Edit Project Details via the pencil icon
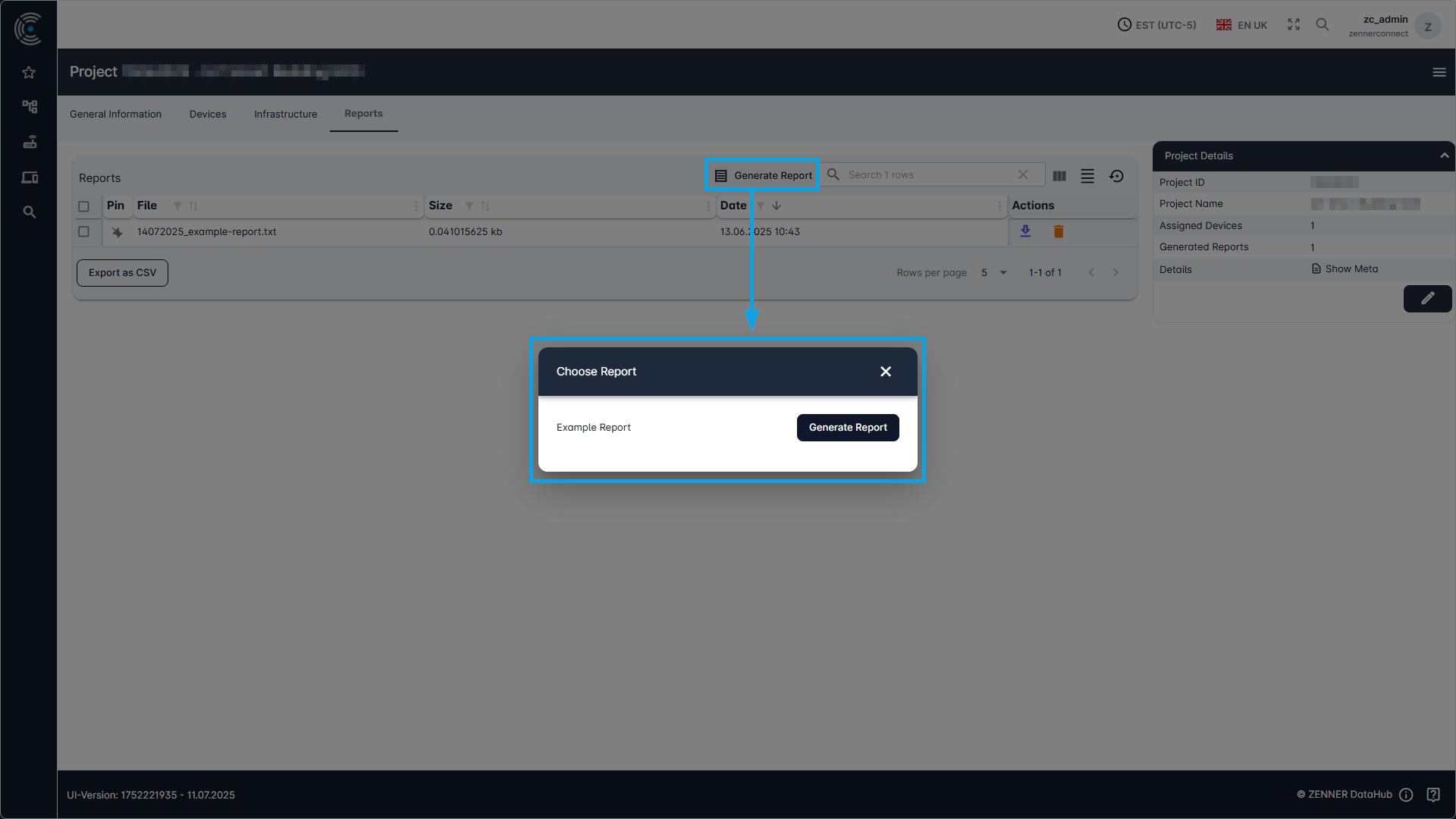This screenshot has height=819, width=1456. point(1428,298)
